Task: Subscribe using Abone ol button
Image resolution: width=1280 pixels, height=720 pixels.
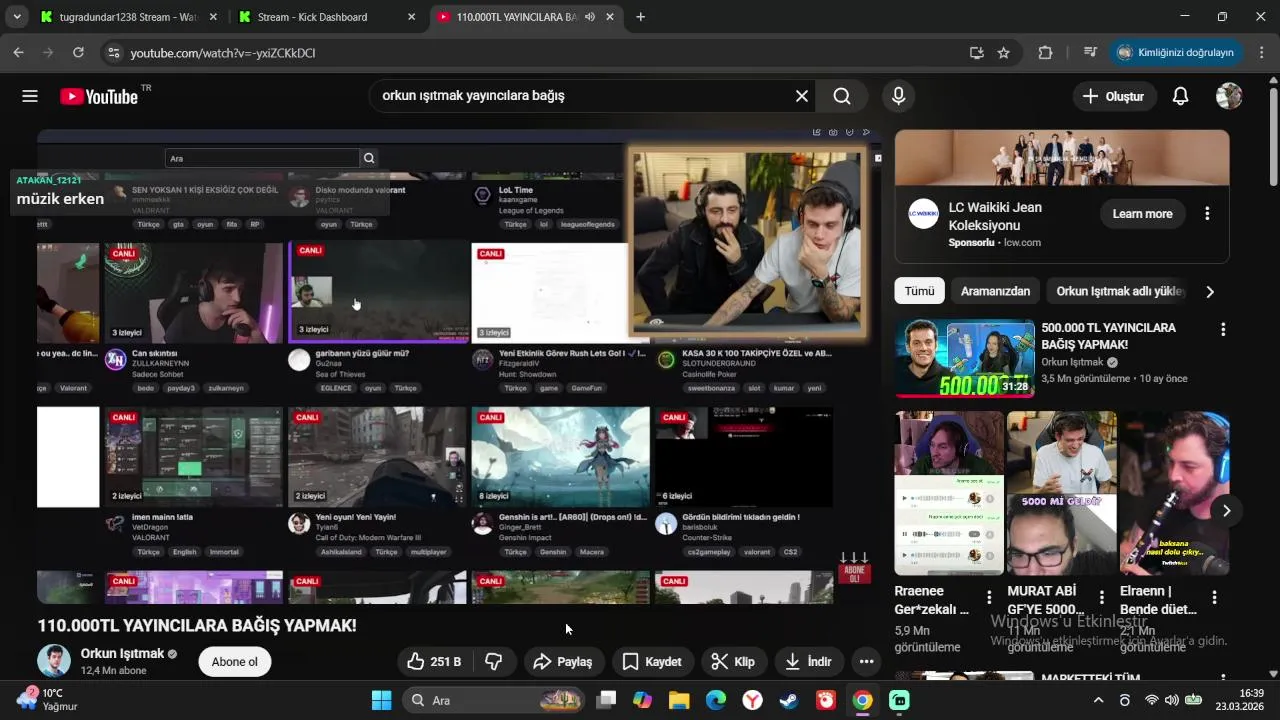Action: point(235,661)
